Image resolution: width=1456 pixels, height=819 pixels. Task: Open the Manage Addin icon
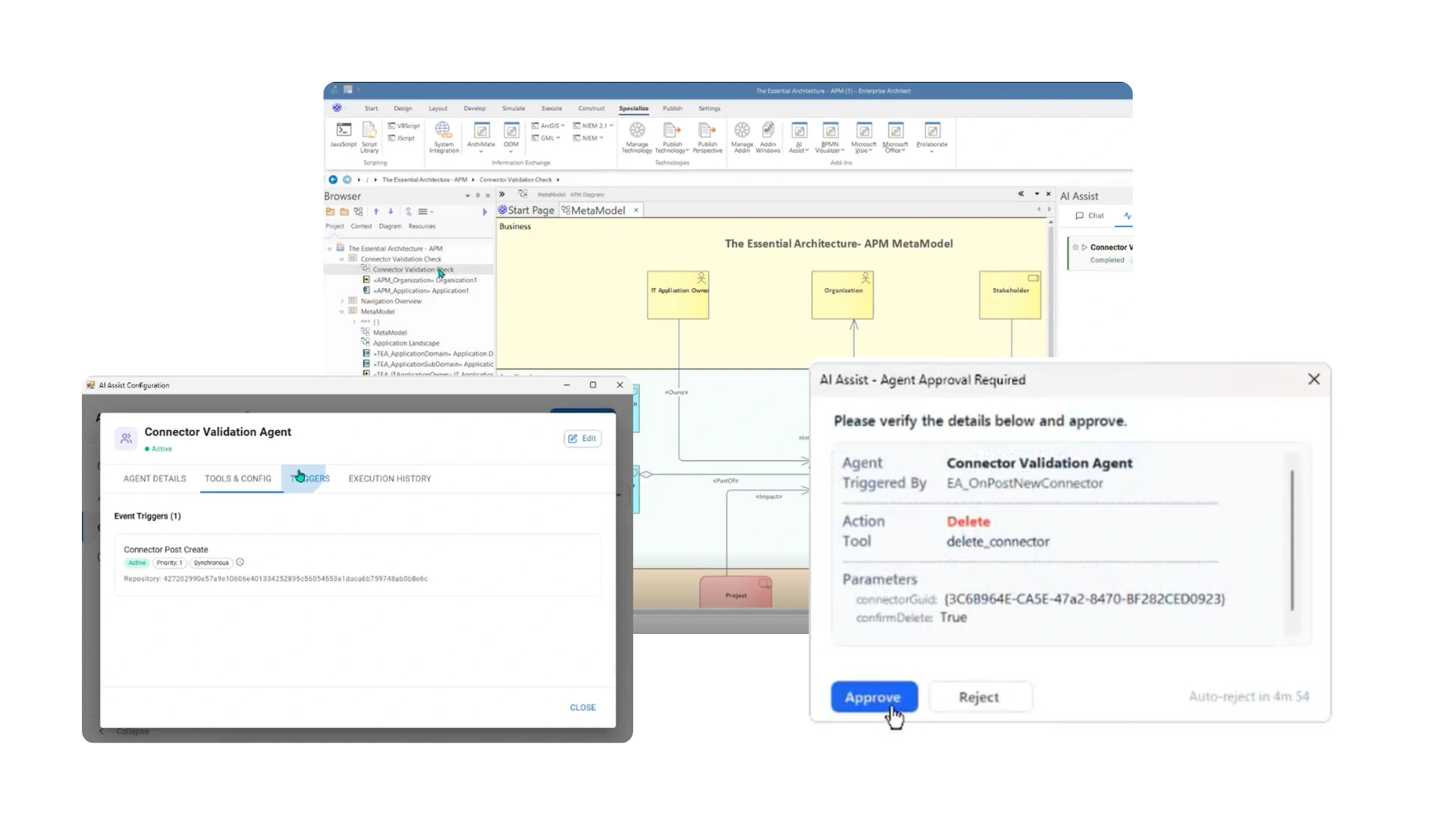coord(742,131)
